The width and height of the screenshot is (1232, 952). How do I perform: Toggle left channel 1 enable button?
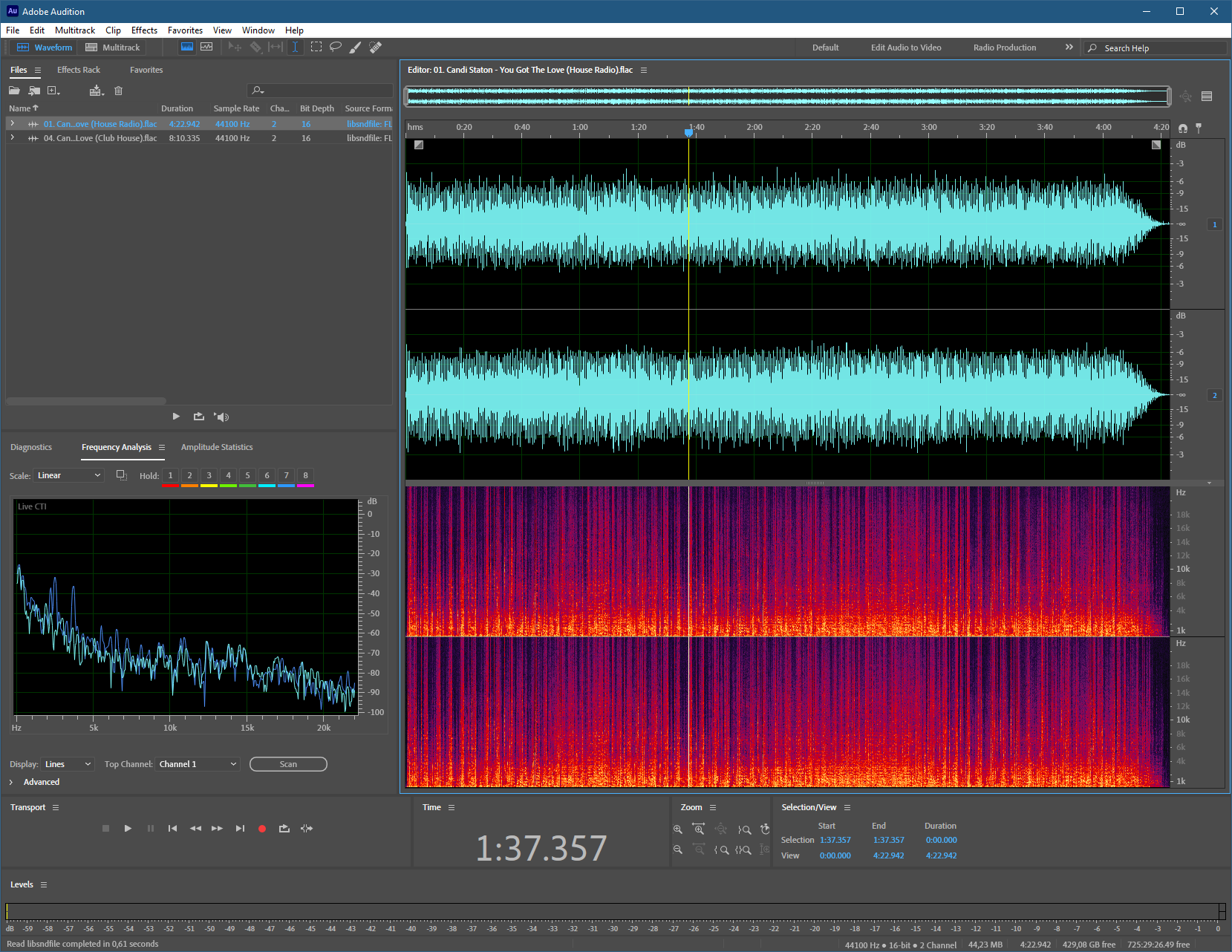[1215, 224]
